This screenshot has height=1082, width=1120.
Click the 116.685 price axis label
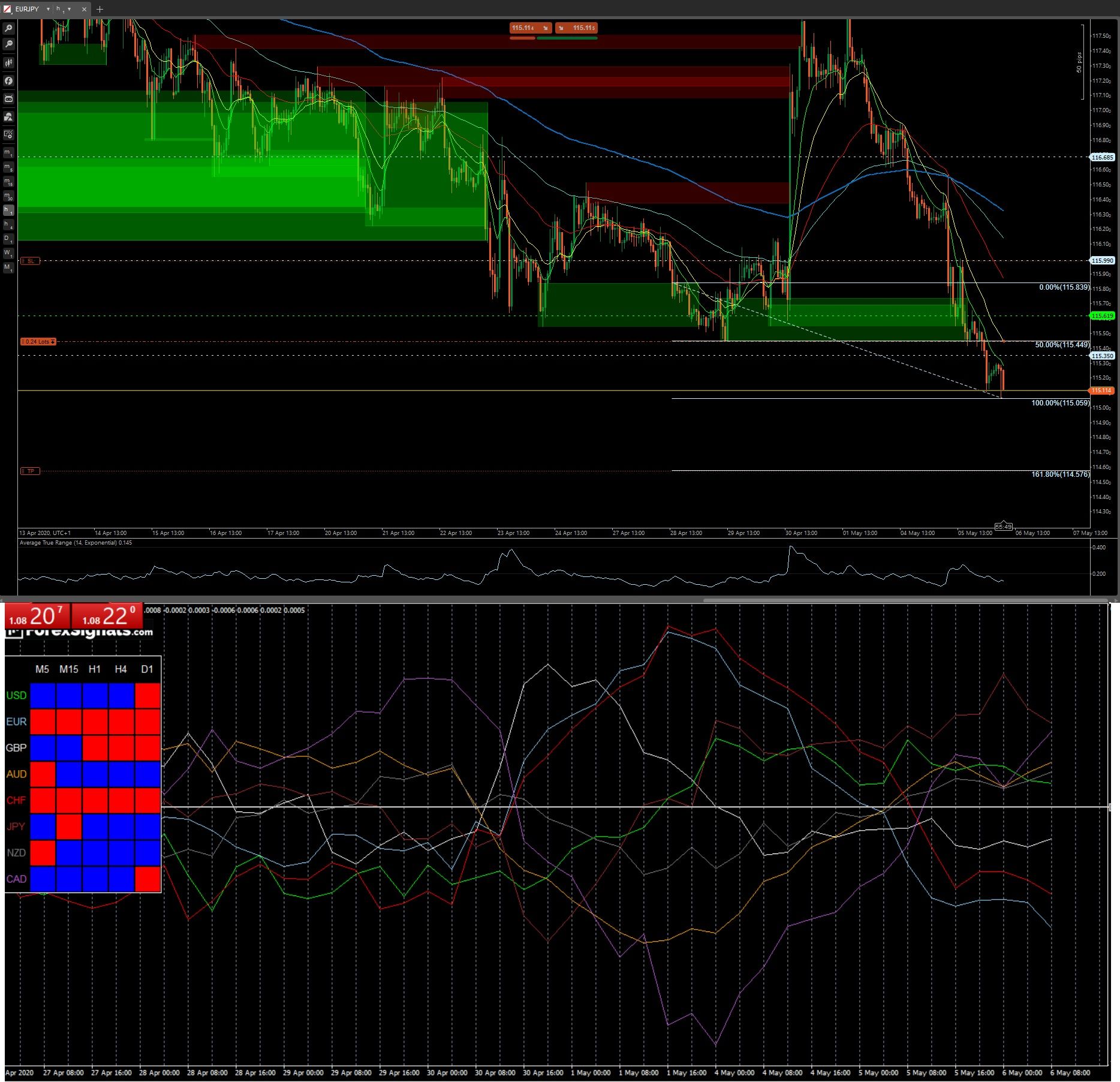pyautogui.click(x=1102, y=157)
